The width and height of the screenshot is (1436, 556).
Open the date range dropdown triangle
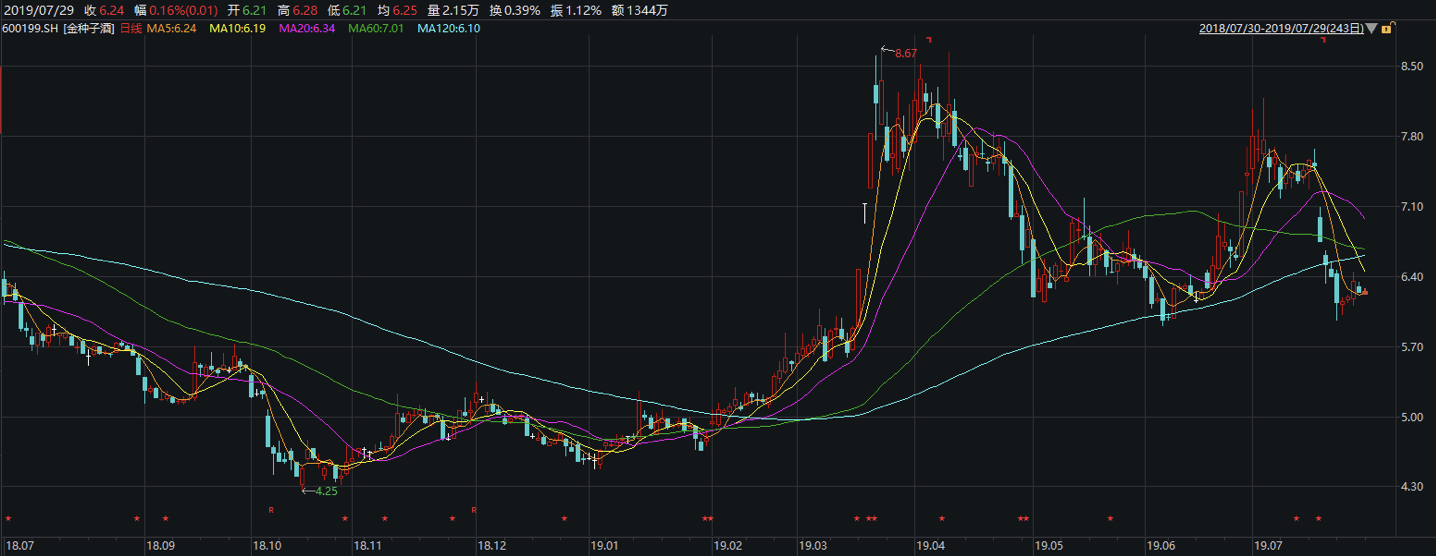click(1371, 29)
